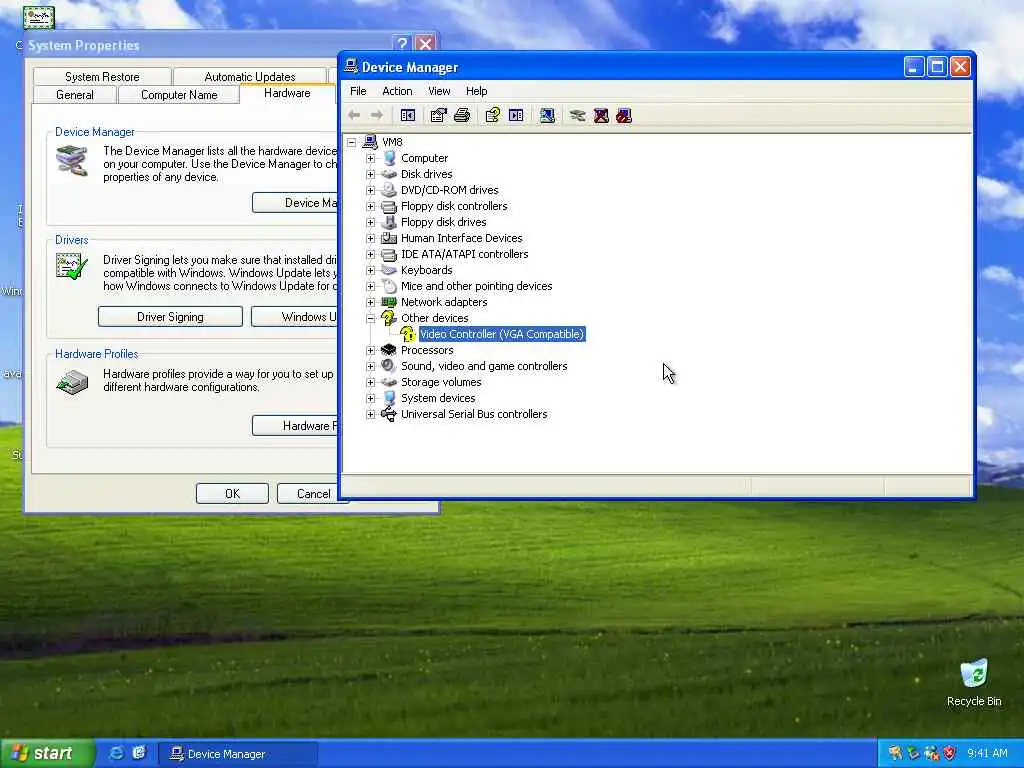1024x768 pixels.
Task: Switch to the General tab in System Properties
Action: pyautogui.click(x=74, y=95)
